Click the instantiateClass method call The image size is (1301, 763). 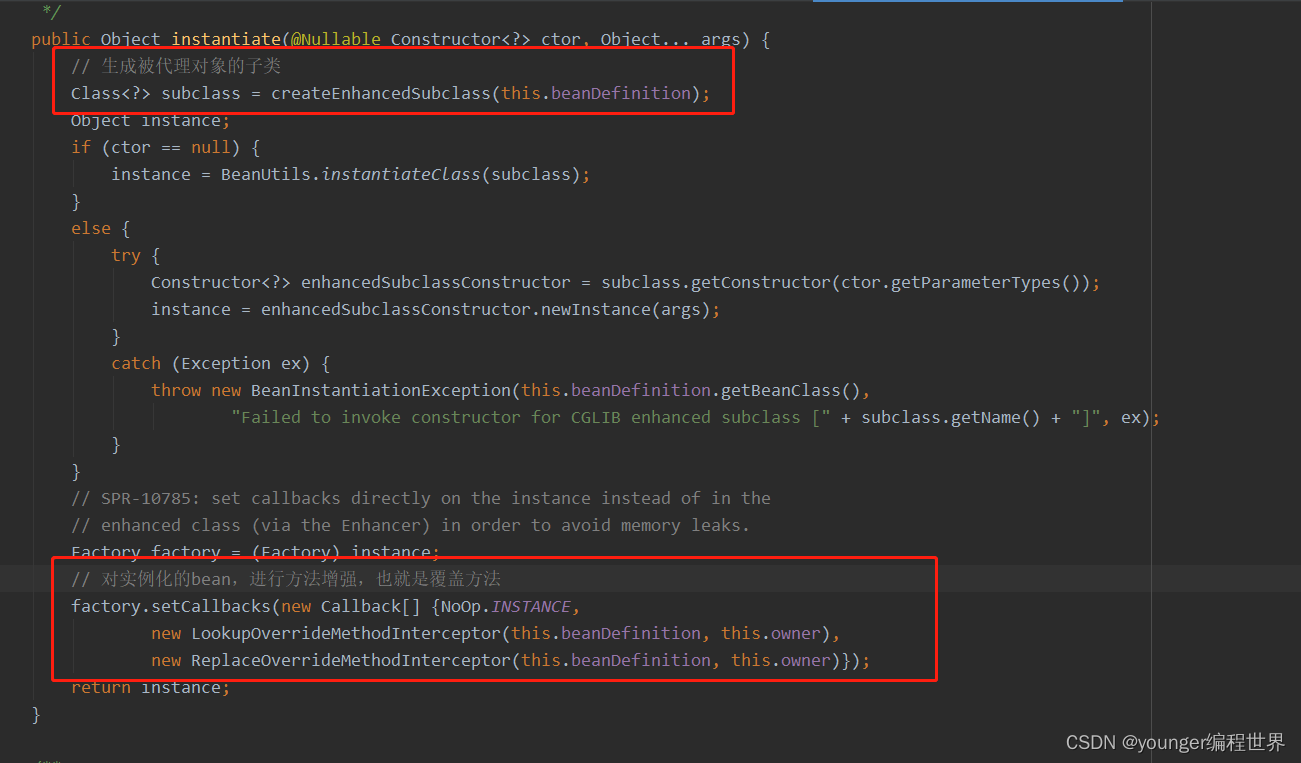click(401, 174)
